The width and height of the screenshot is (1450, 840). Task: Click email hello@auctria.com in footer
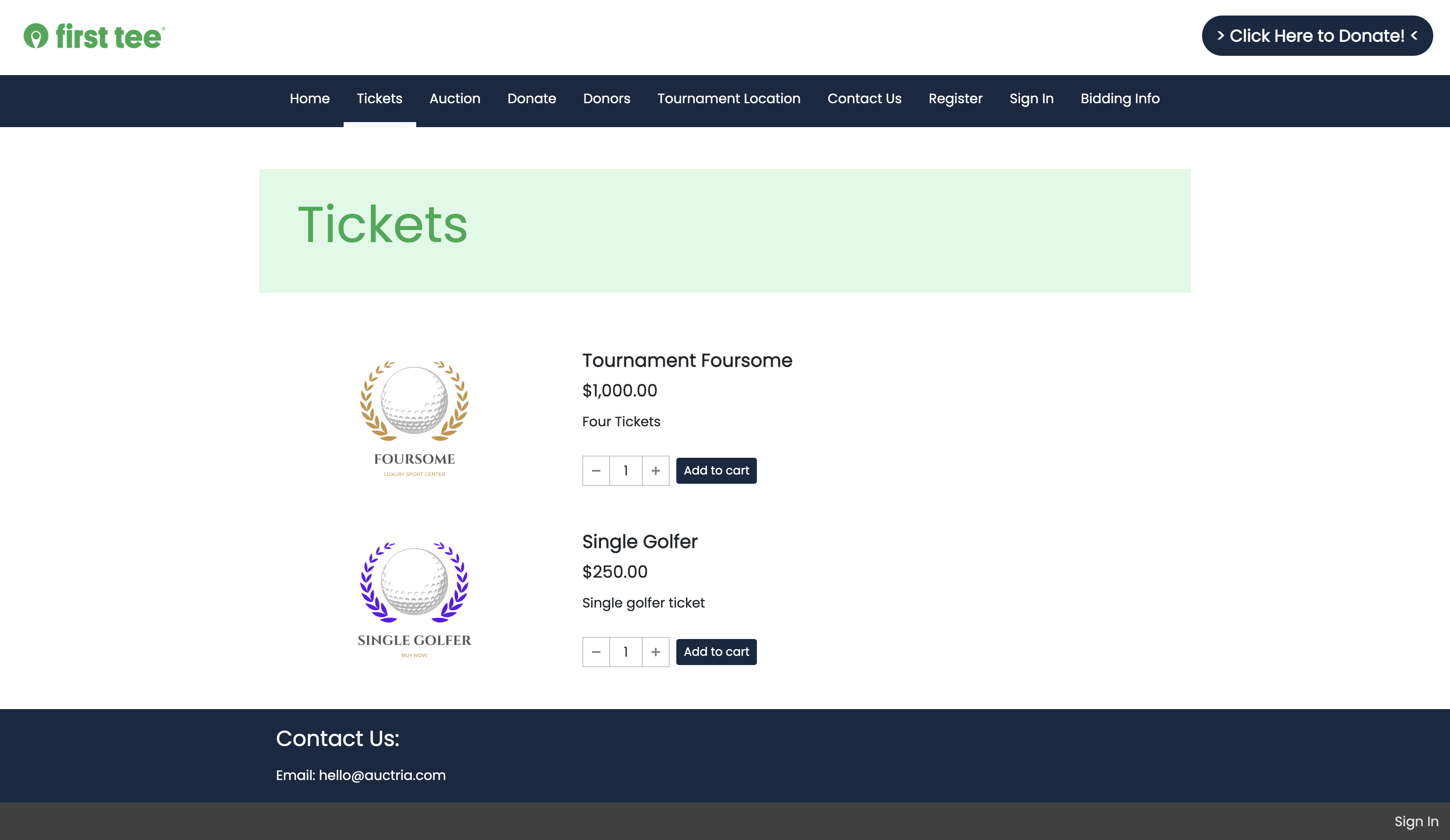click(382, 775)
